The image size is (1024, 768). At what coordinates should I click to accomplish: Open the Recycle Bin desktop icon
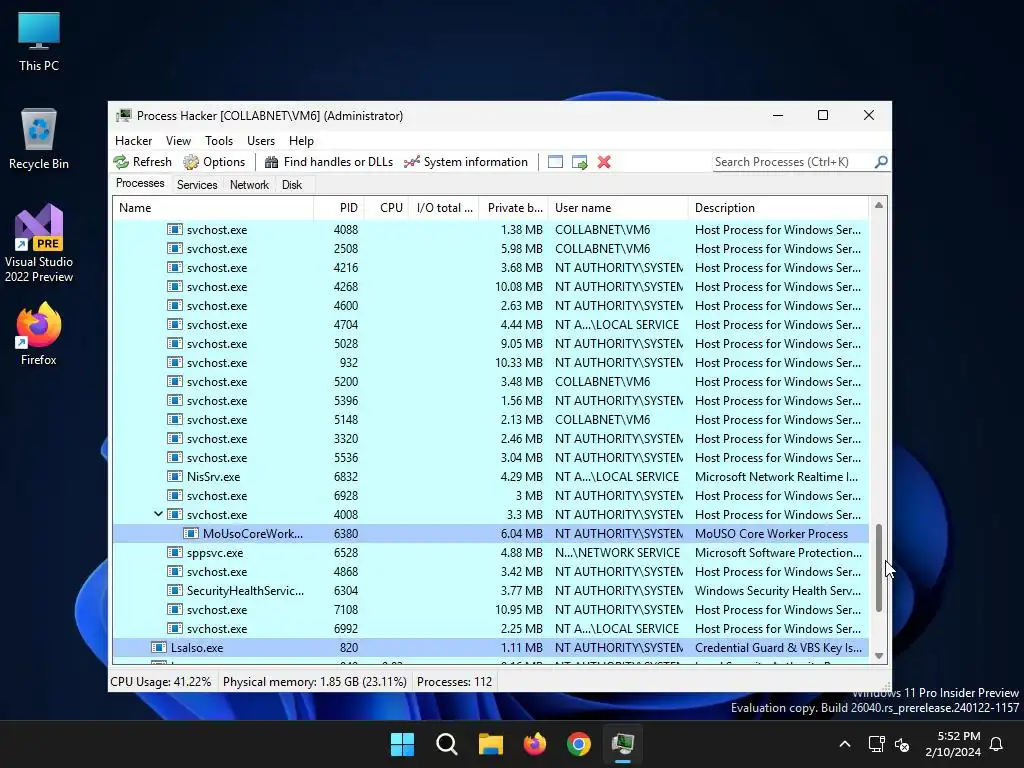click(x=39, y=139)
